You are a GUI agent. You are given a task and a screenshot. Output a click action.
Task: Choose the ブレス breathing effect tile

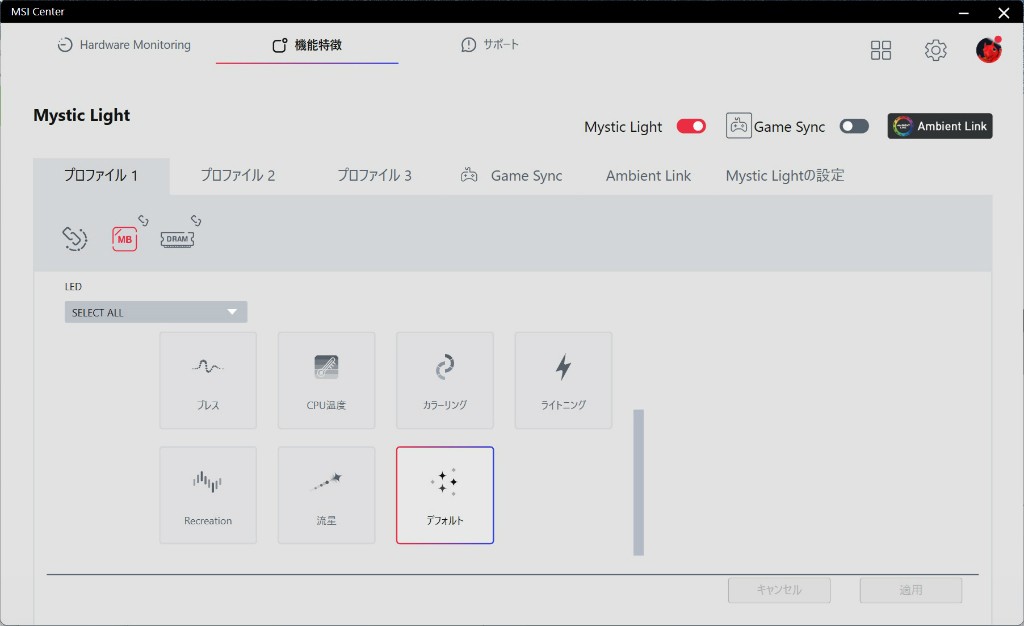point(208,381)
